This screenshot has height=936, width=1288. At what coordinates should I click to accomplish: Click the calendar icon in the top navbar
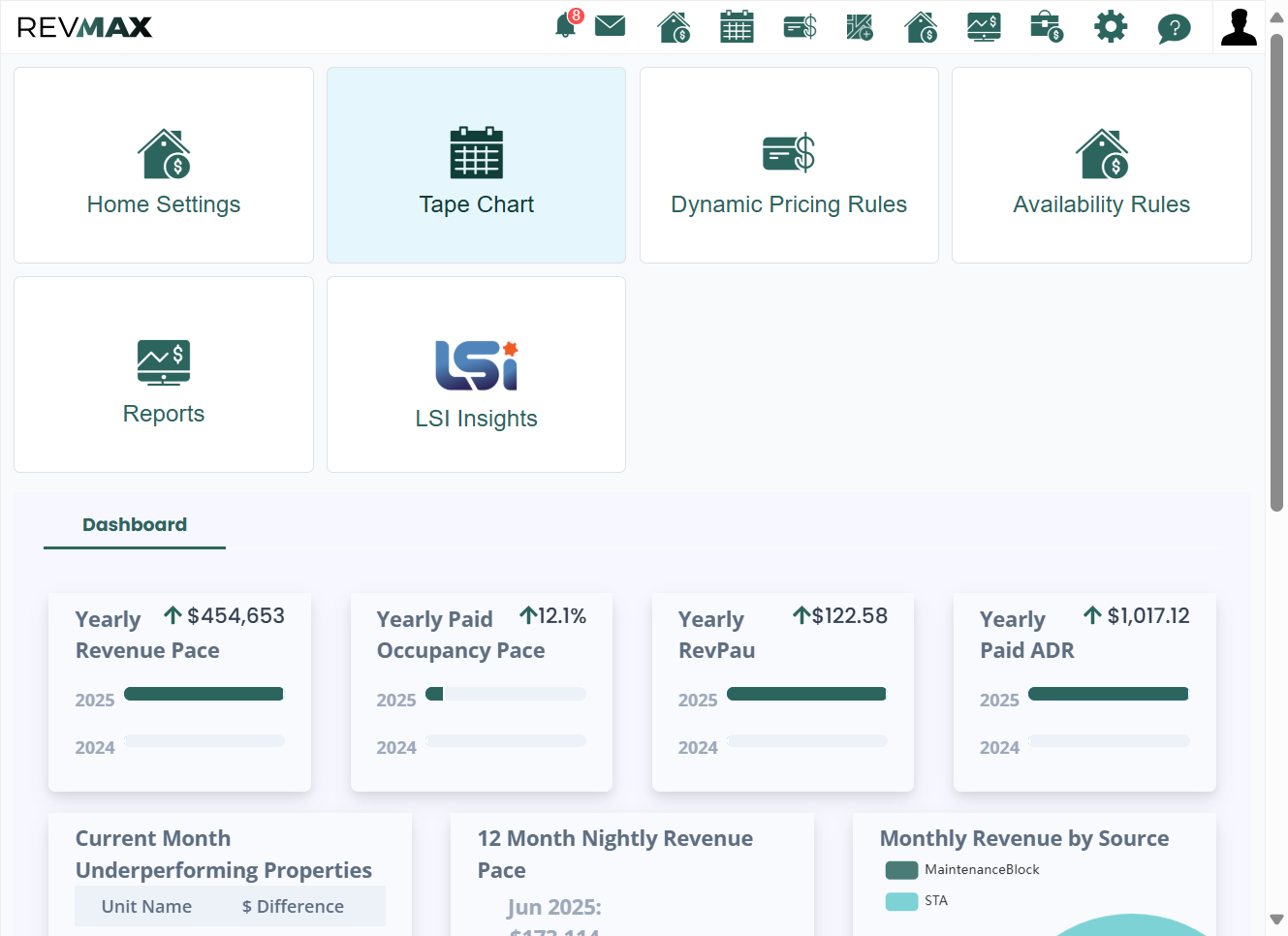click(737, 26)
